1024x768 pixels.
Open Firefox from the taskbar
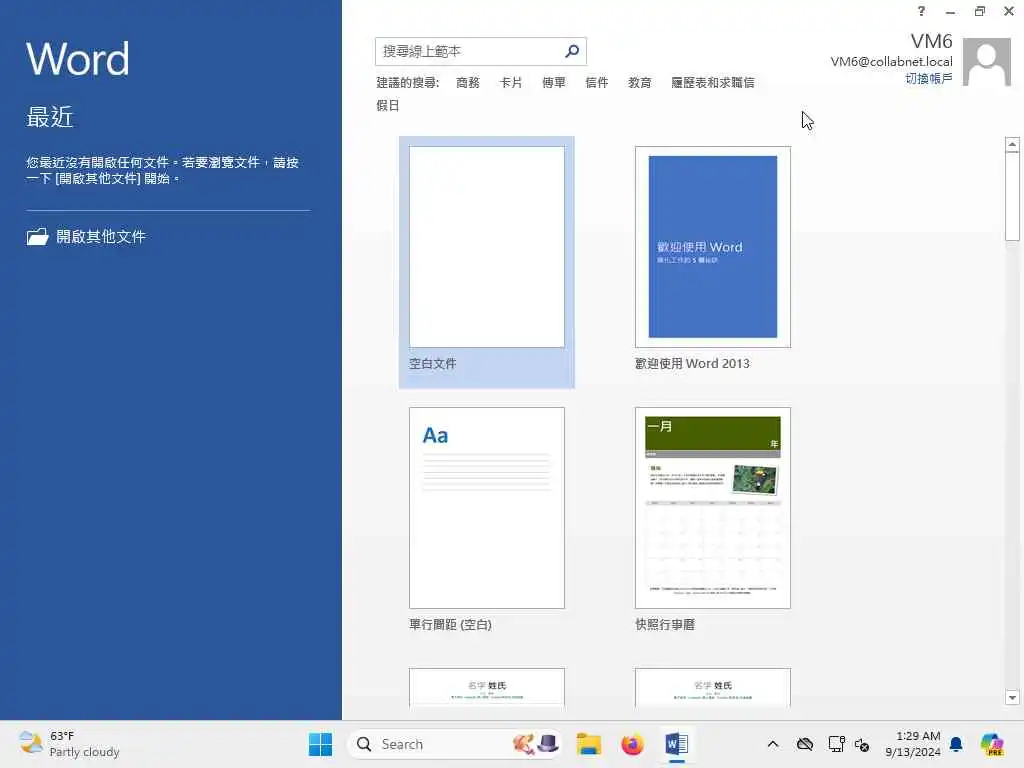click(632, 744)
